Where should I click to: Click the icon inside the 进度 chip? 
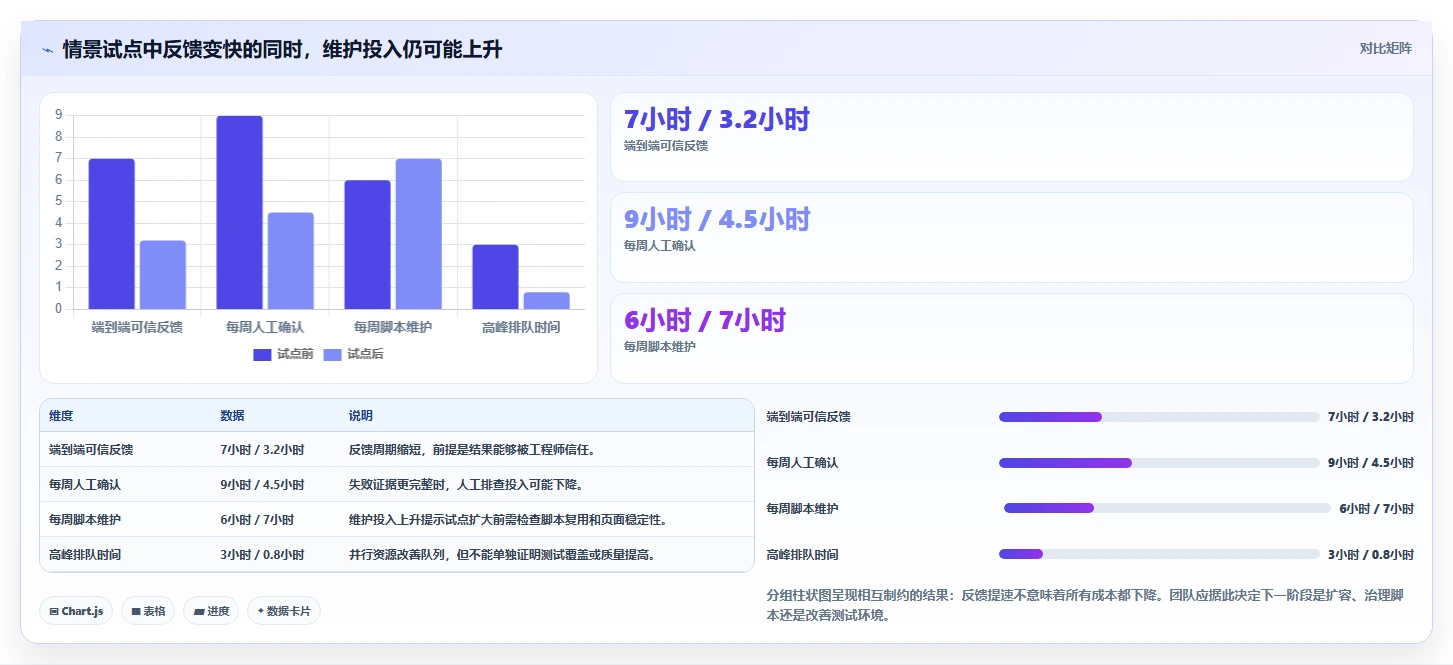(198, 611)
